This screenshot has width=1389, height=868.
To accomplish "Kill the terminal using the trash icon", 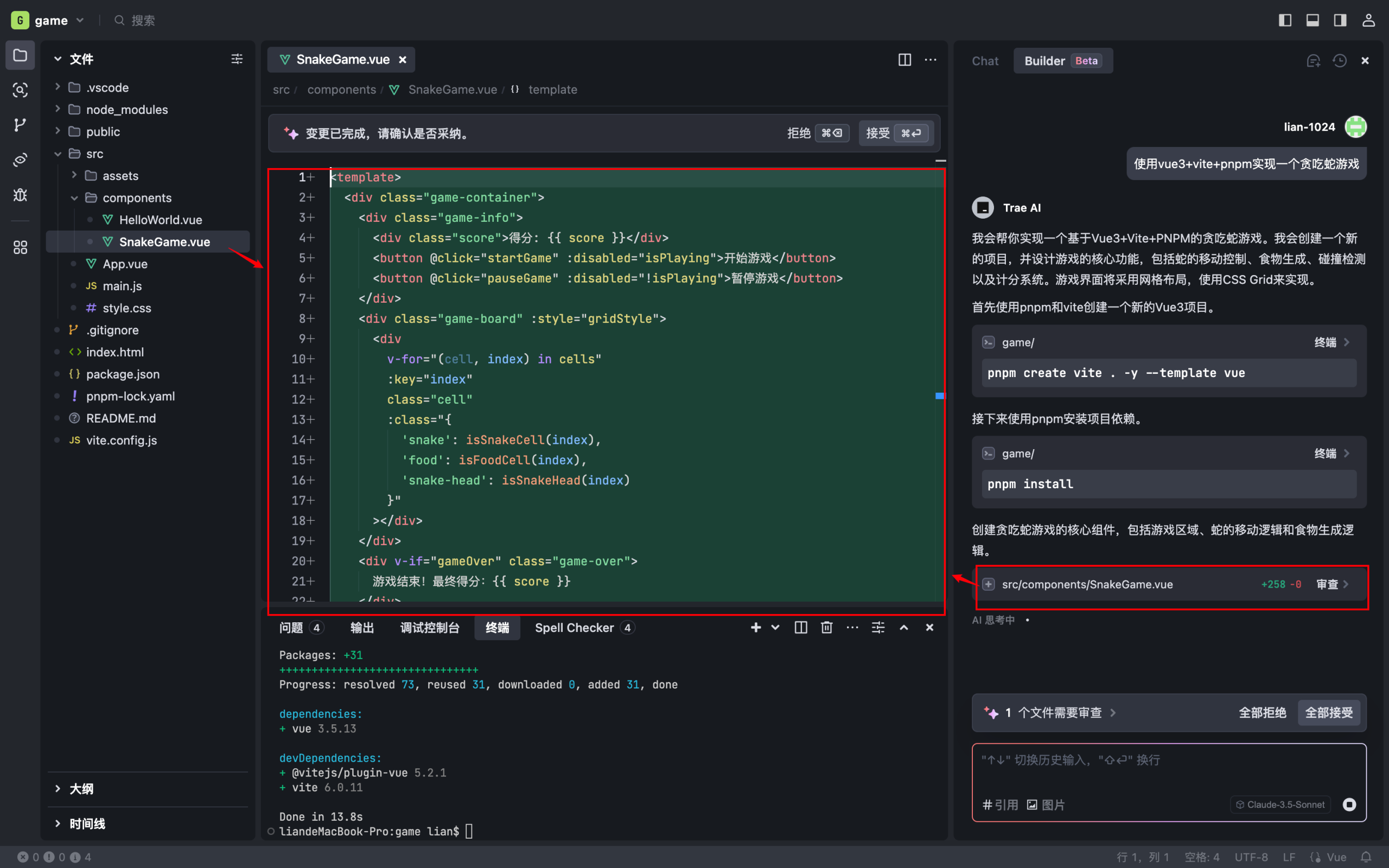I will [x=826, y=628].
